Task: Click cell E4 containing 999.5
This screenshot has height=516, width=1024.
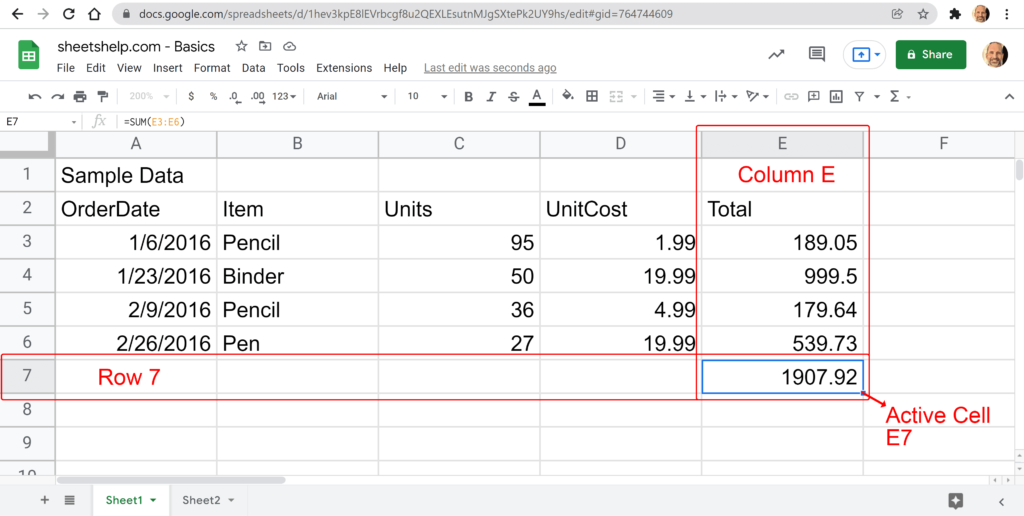Action: [782, 276]
